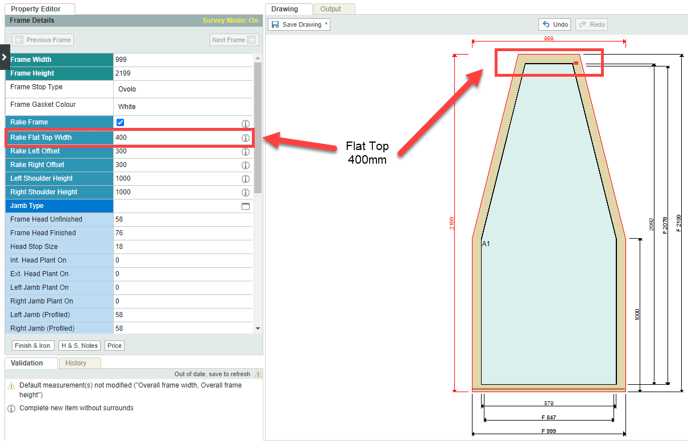Go to Next Frame

(x=233, y=40)
